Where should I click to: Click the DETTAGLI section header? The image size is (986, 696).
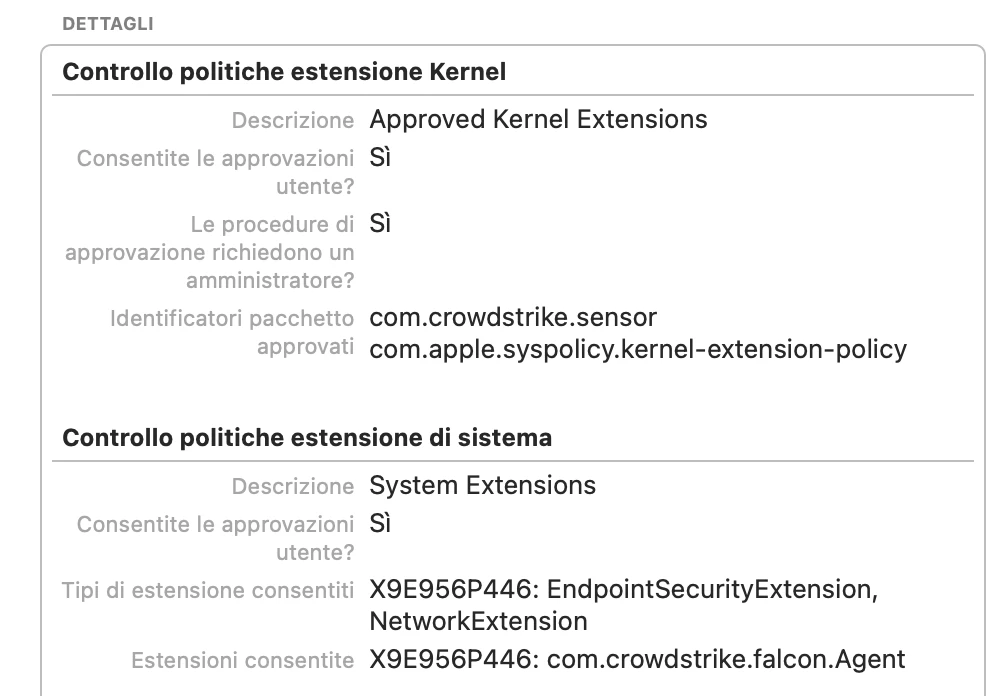(107, 24)
